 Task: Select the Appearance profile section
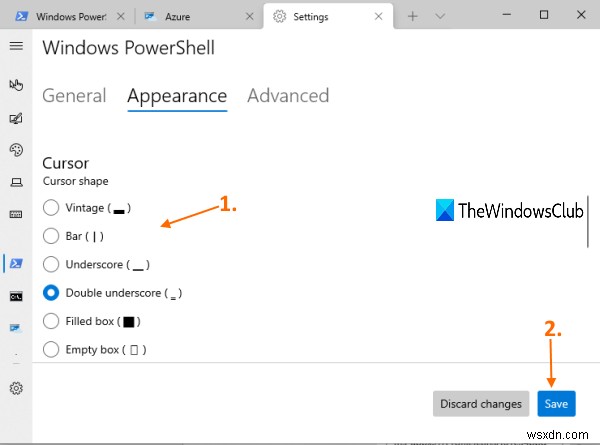[x=177, y=96]
